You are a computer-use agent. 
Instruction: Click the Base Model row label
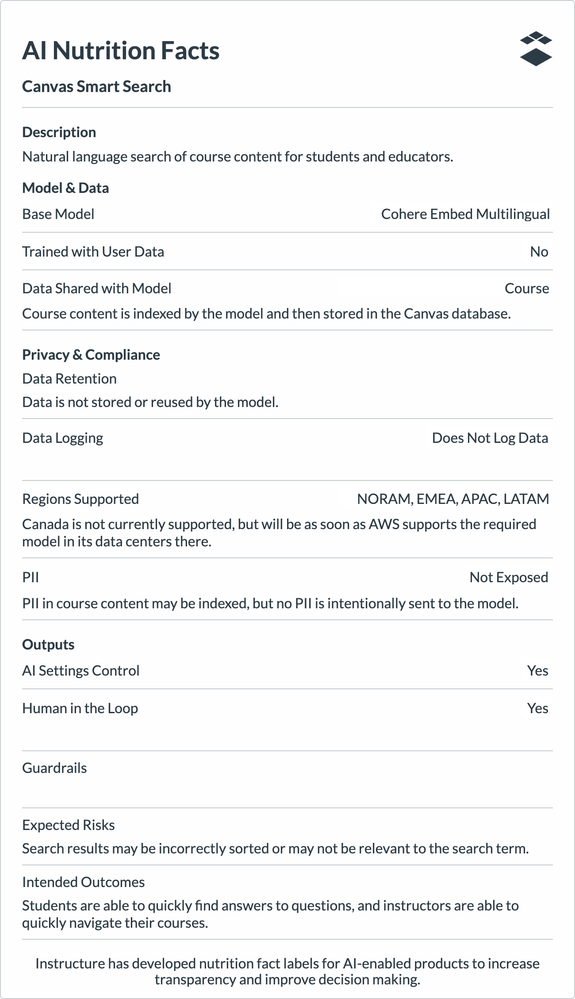click(x=58, y=214)
